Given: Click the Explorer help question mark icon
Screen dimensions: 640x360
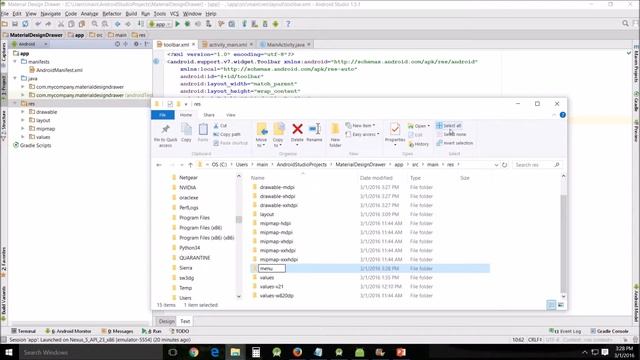Looking at the screenshot, I should coord(562,115).
